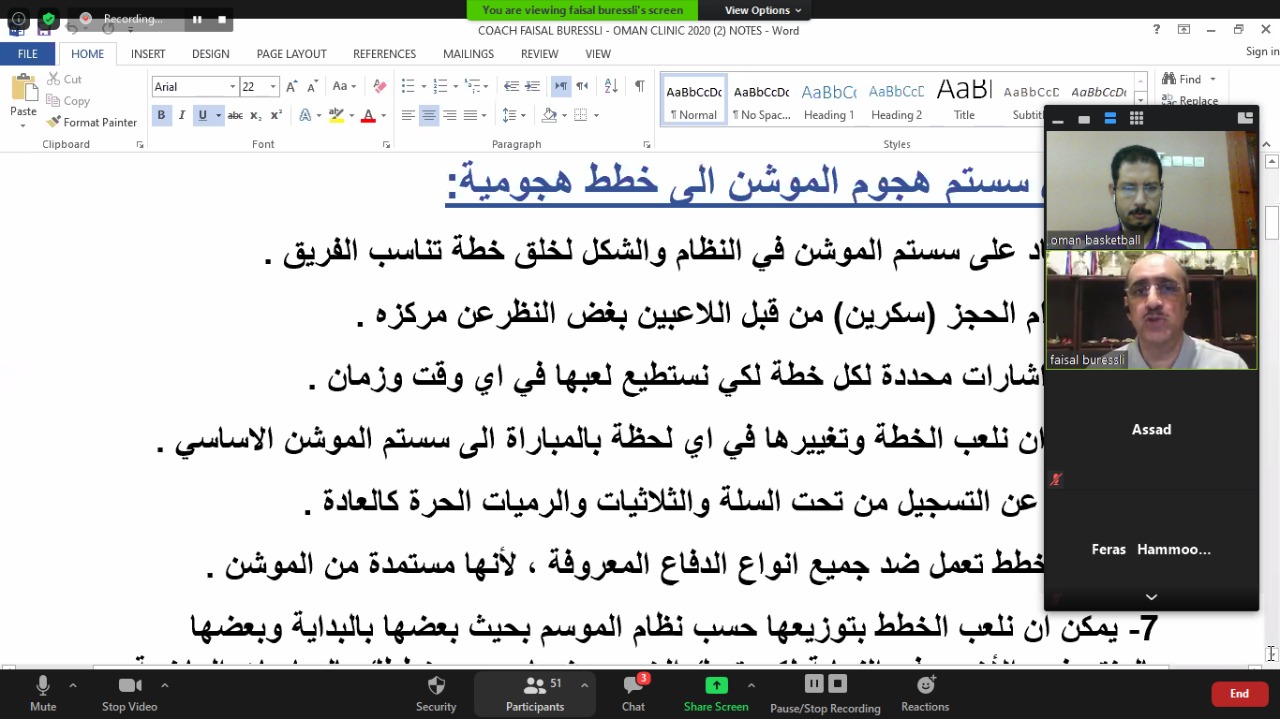Screen dimensions: 1280x719
Task: Open the font name dropdown (Arial)
Action: pos(233,87)
